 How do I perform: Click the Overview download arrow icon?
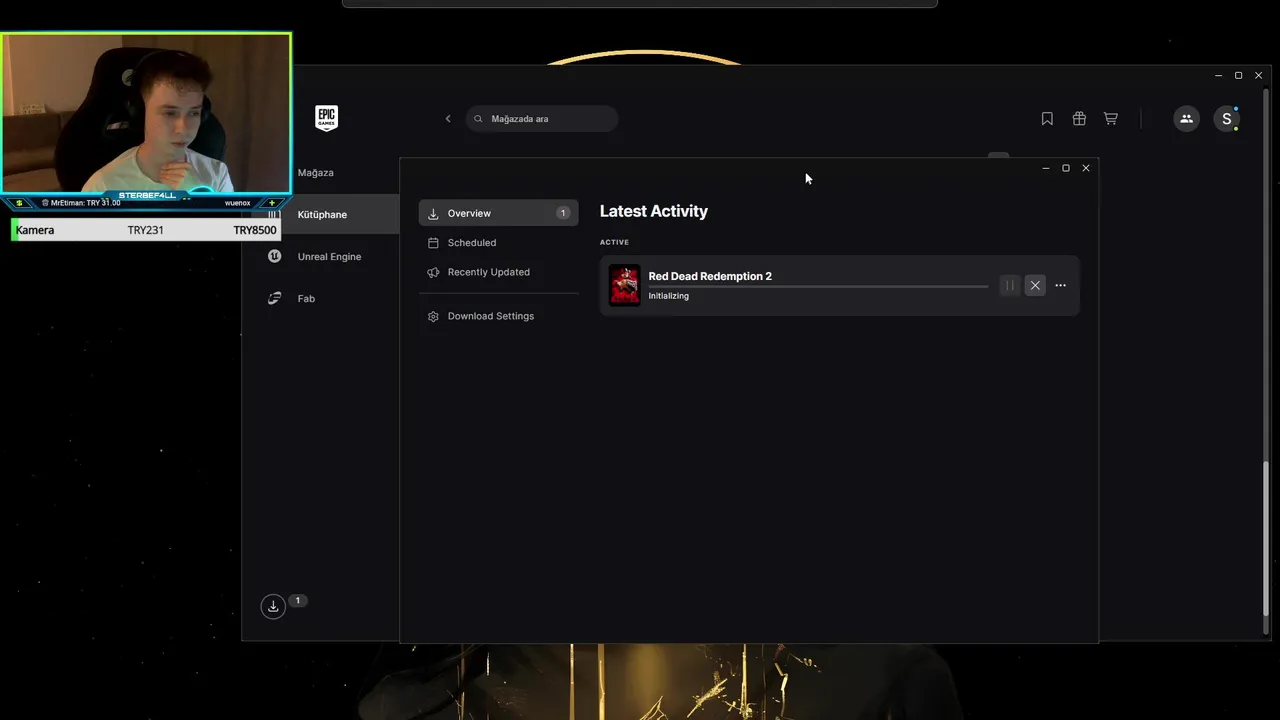(433, 213)
